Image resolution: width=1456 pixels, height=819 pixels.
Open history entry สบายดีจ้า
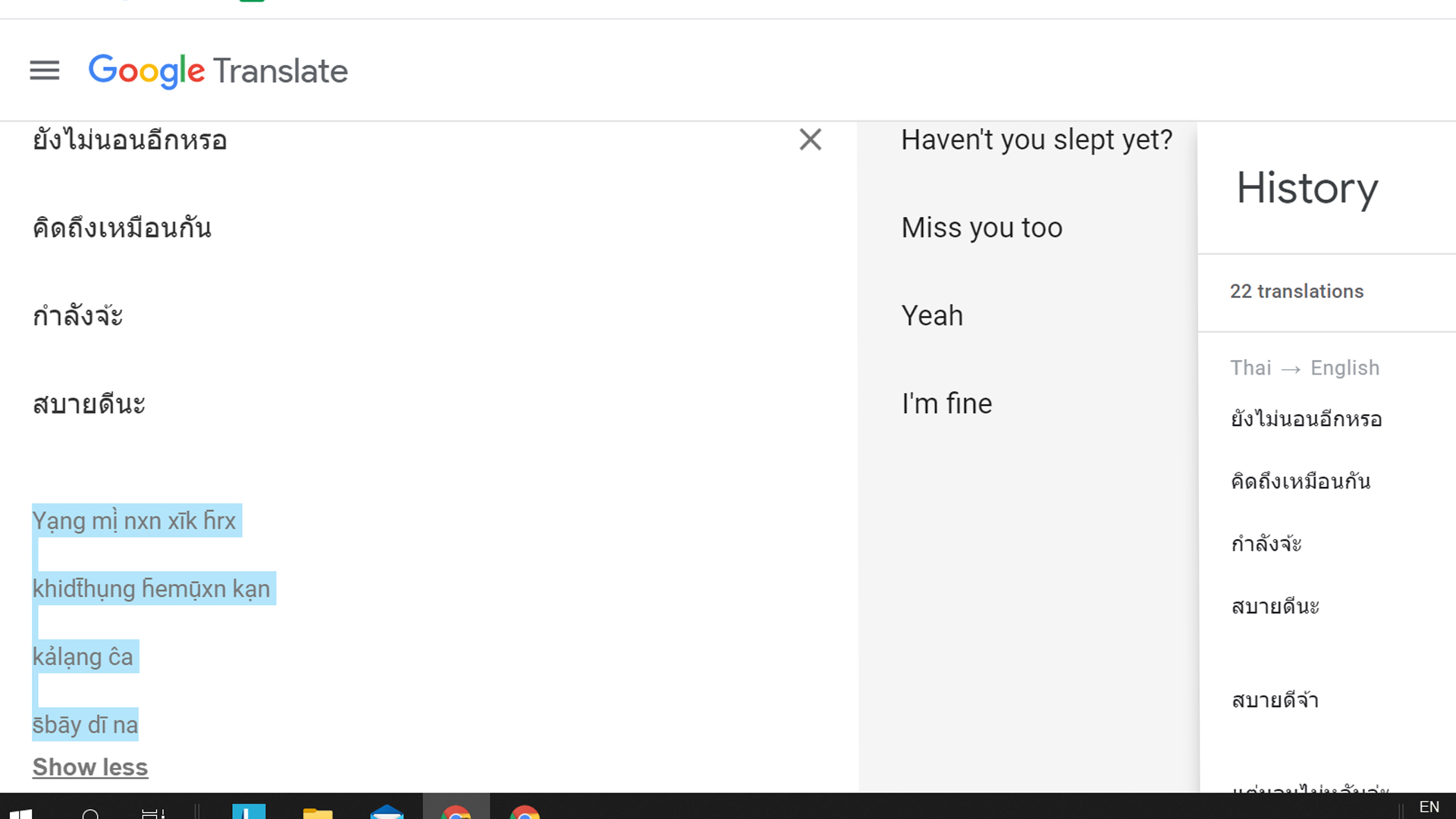click(1276, 699)
